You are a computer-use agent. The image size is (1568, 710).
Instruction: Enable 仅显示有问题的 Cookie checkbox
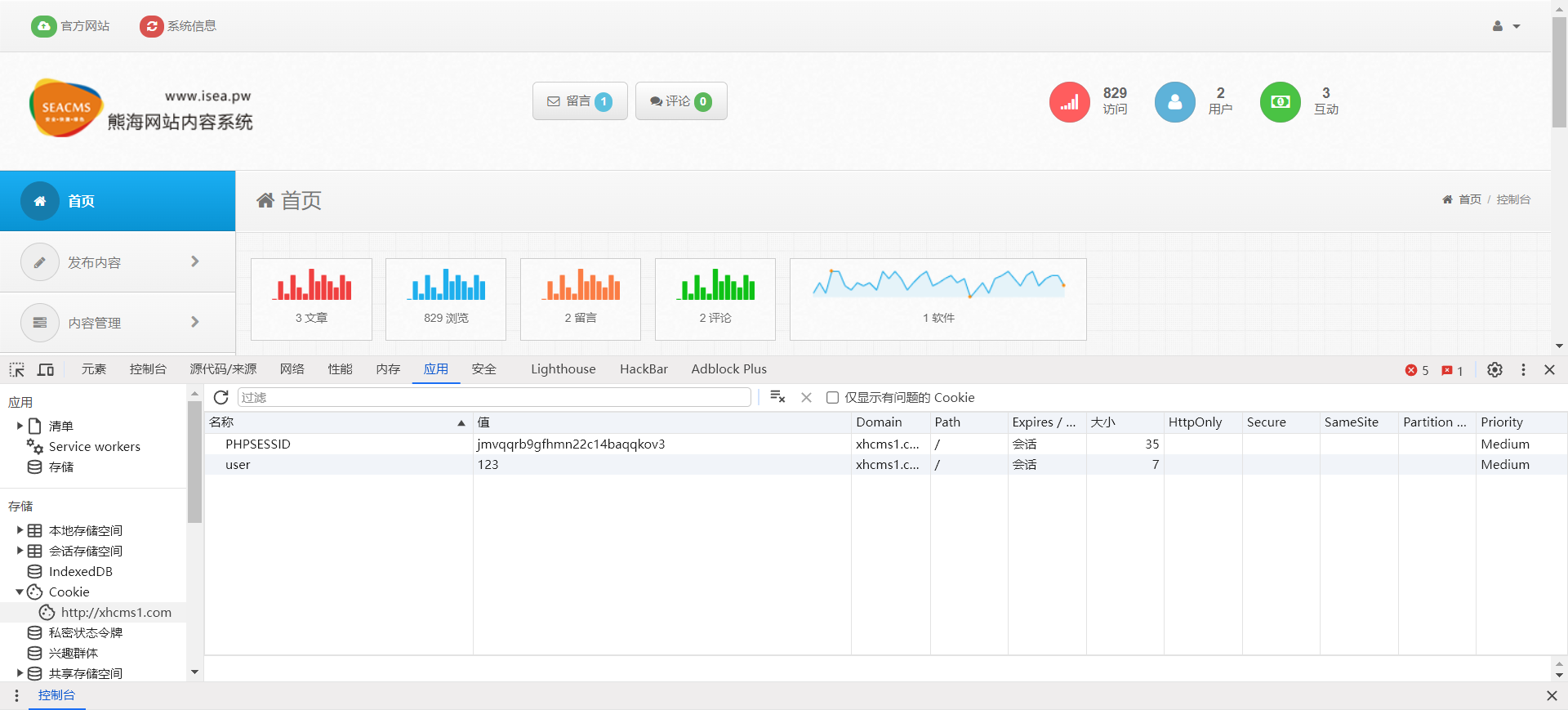[x=832, y=398]
